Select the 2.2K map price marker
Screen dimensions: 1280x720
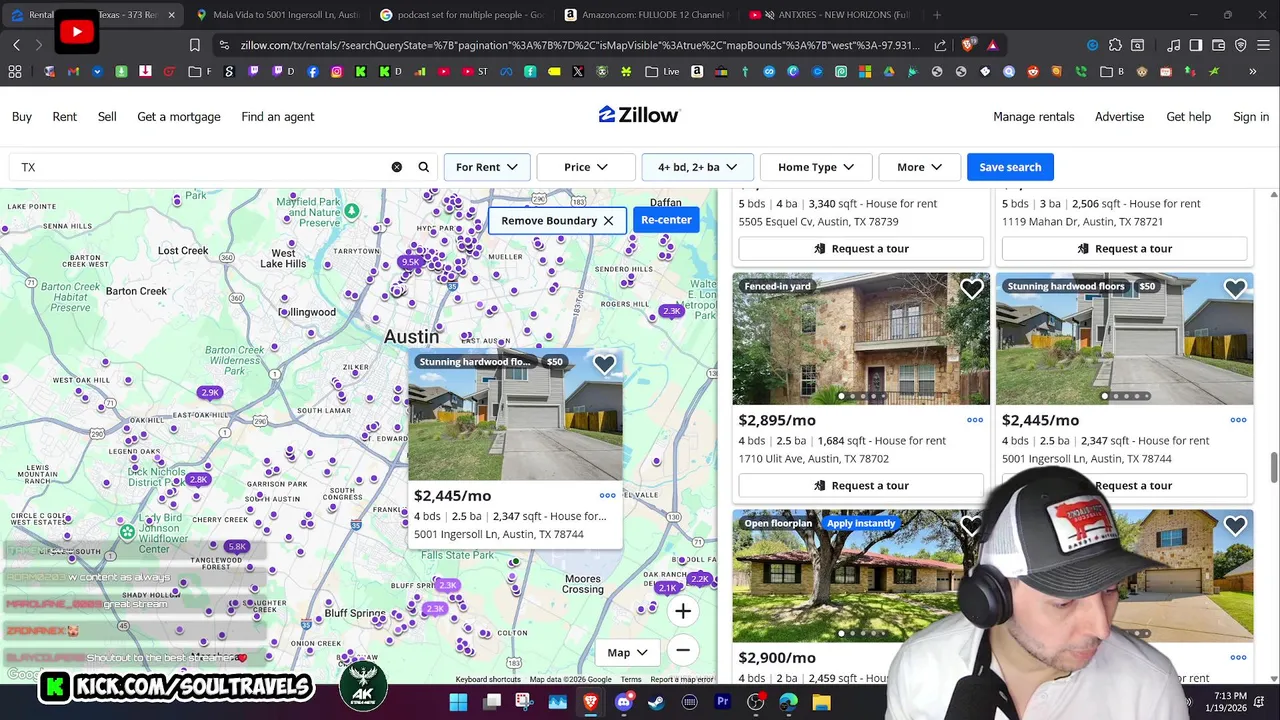(x=699, y=579)
